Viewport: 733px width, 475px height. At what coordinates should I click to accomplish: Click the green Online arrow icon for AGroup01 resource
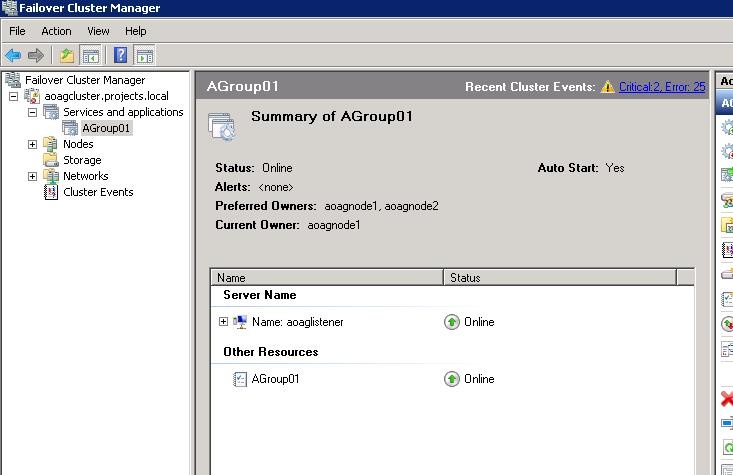452,379
